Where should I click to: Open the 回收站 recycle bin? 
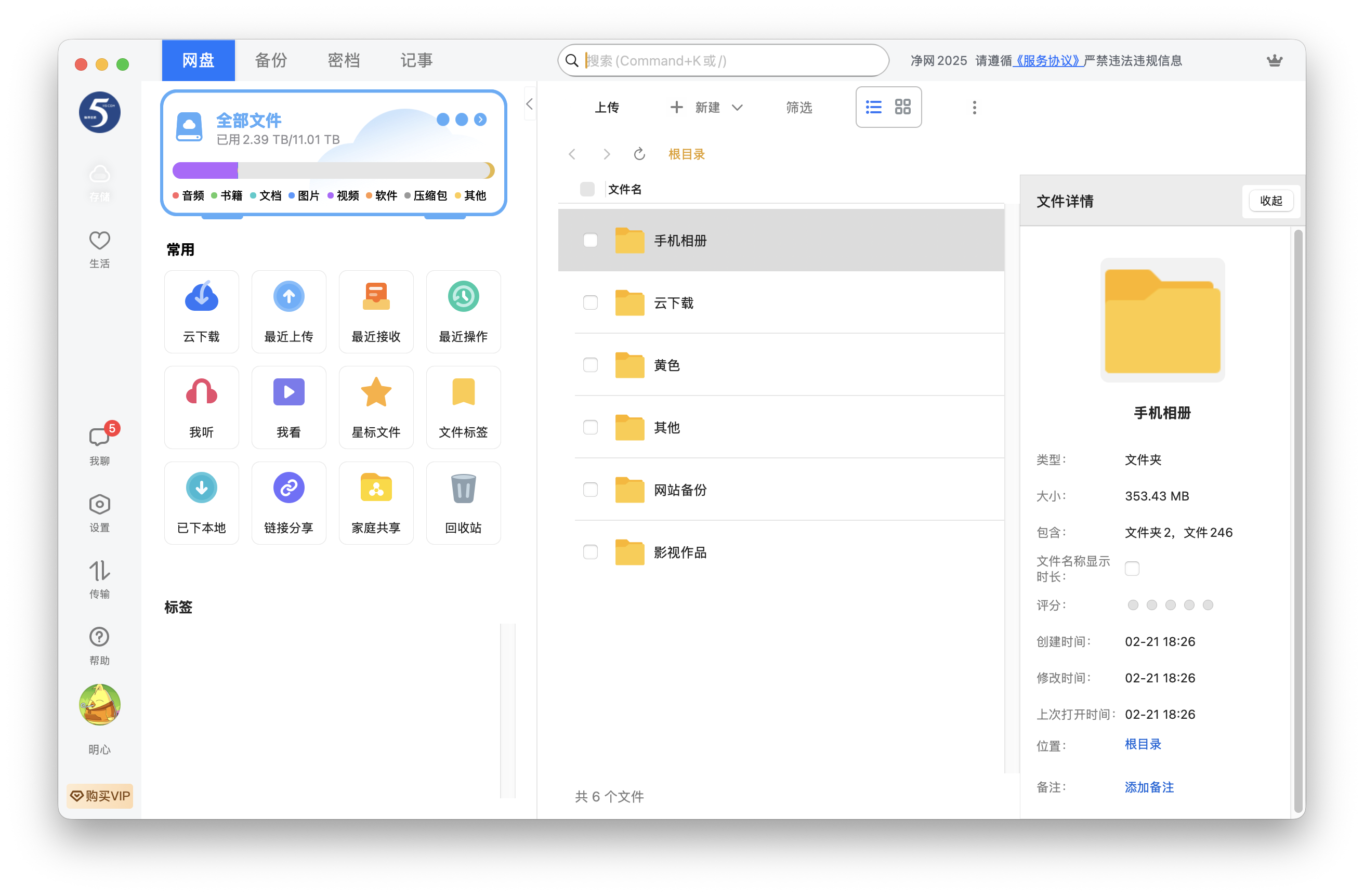[x=463, y=503]
